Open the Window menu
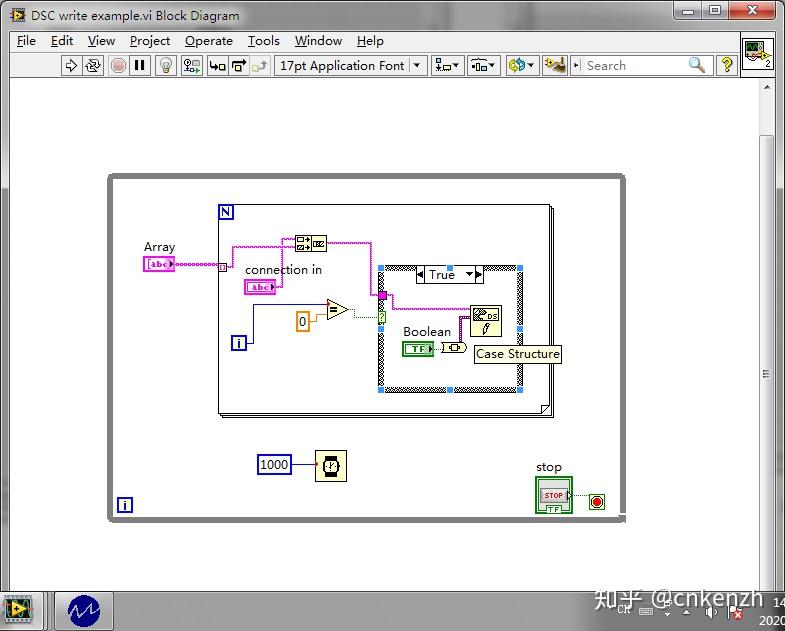This screenshot has width=785, height=631. click(x=318, y=41)
